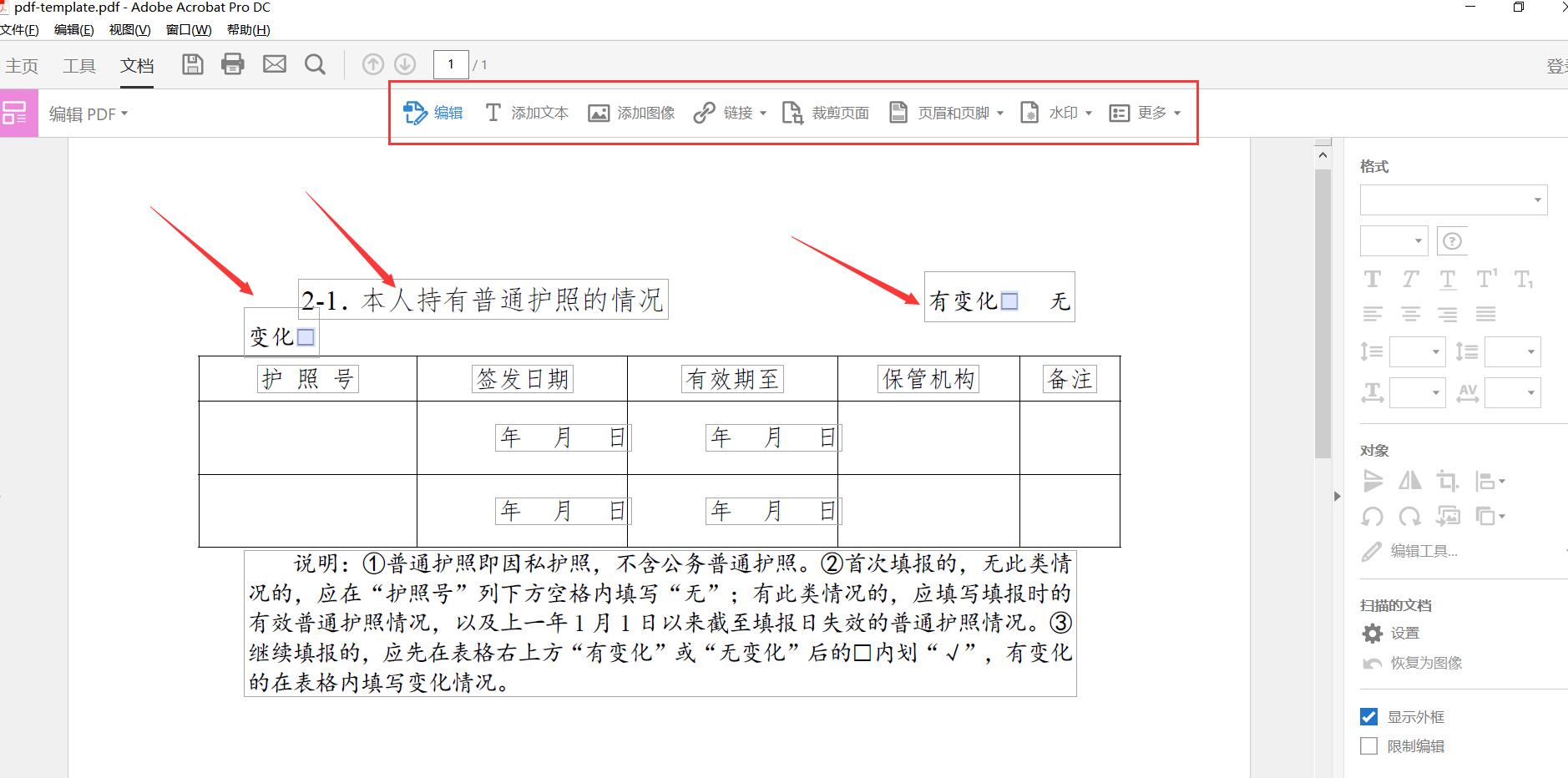
Task: Check the 有变化 box in the document
Action: [1010, 301]
